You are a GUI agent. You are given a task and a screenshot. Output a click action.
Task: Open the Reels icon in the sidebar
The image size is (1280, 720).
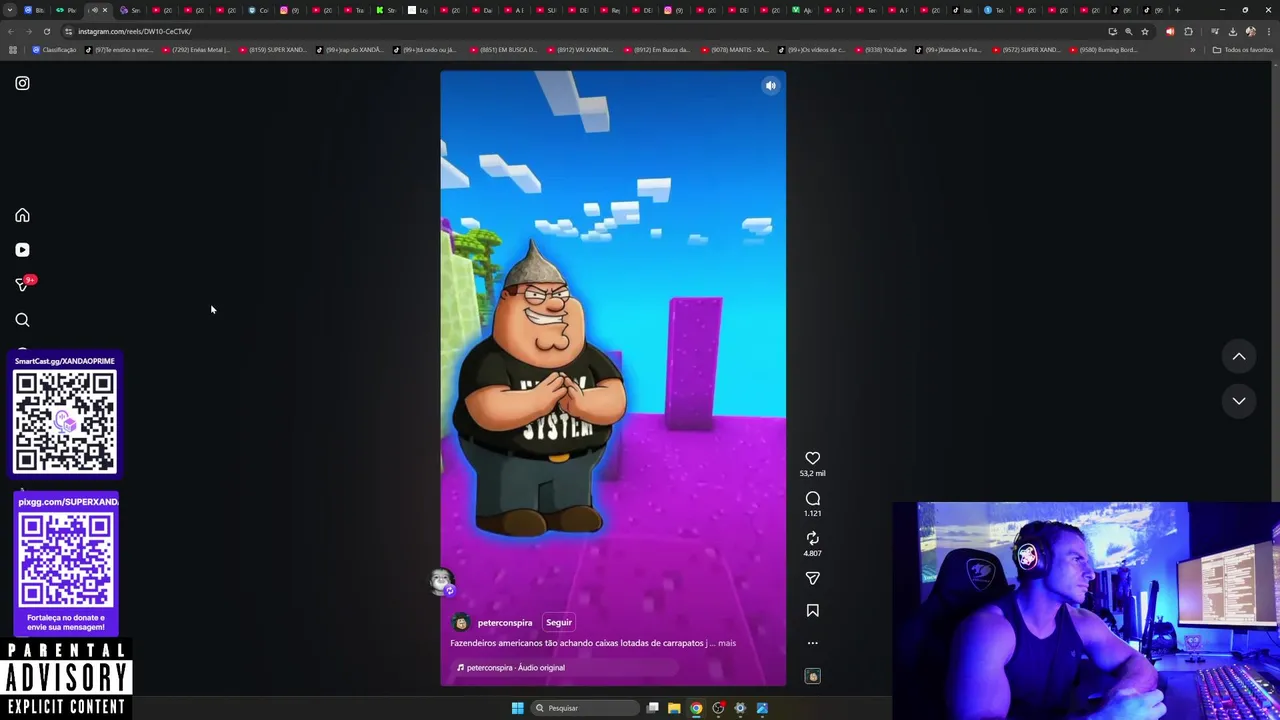tap(22, 250)
